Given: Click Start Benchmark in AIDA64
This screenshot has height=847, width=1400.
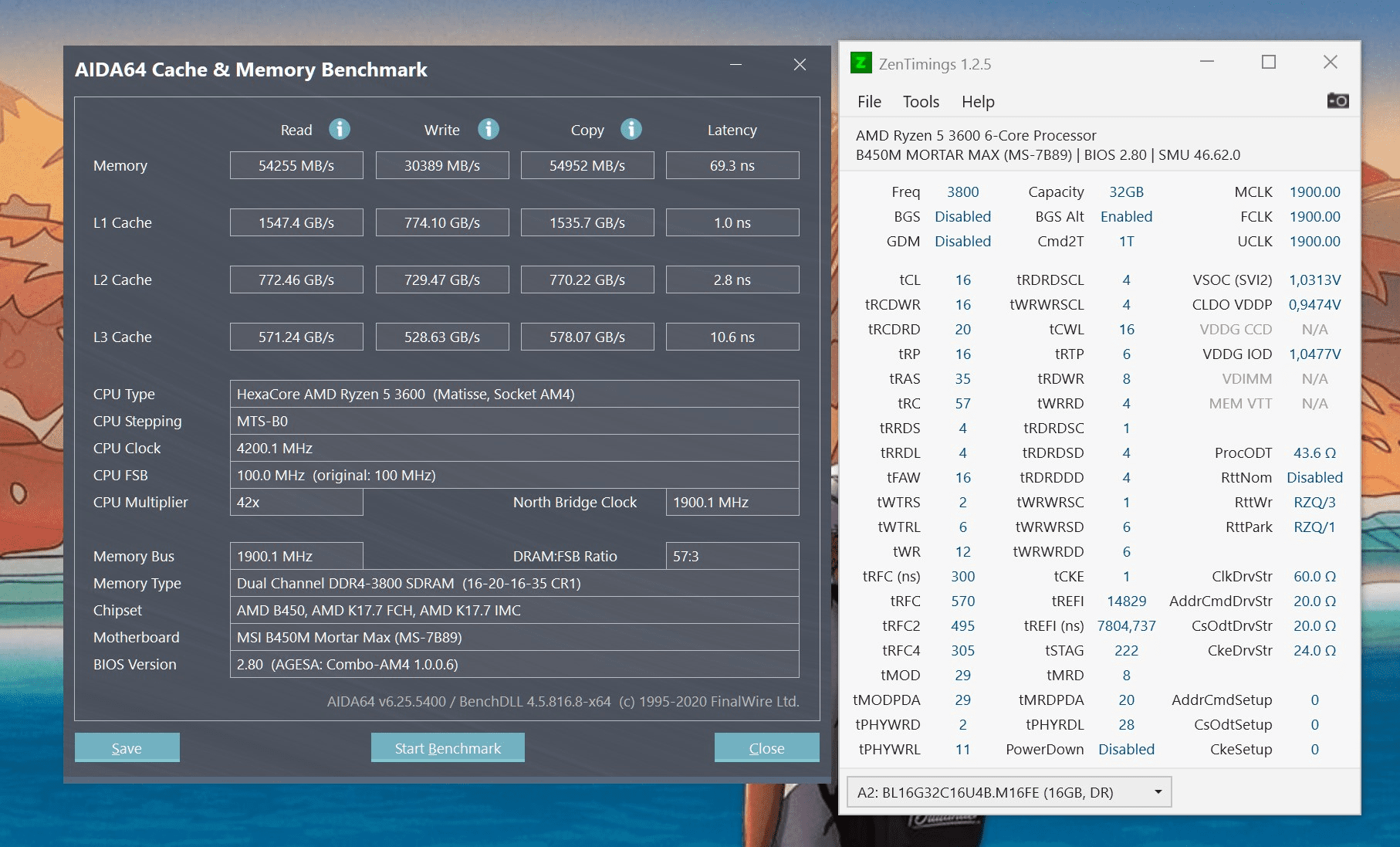Looking at the screenshot, I should [x=448, y=747].
